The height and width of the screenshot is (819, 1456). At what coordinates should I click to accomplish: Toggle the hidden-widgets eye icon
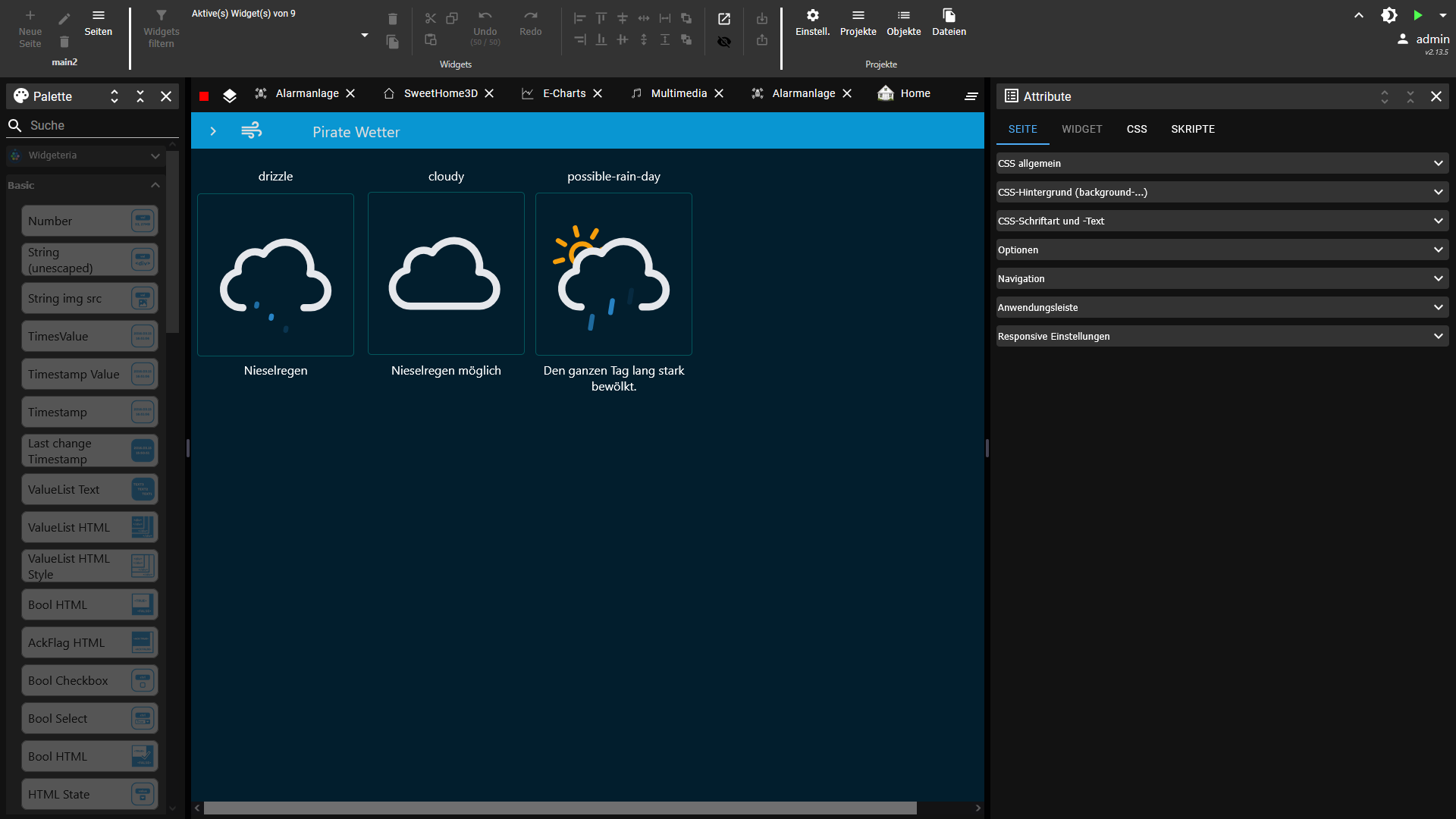click(x=724, y=42)
